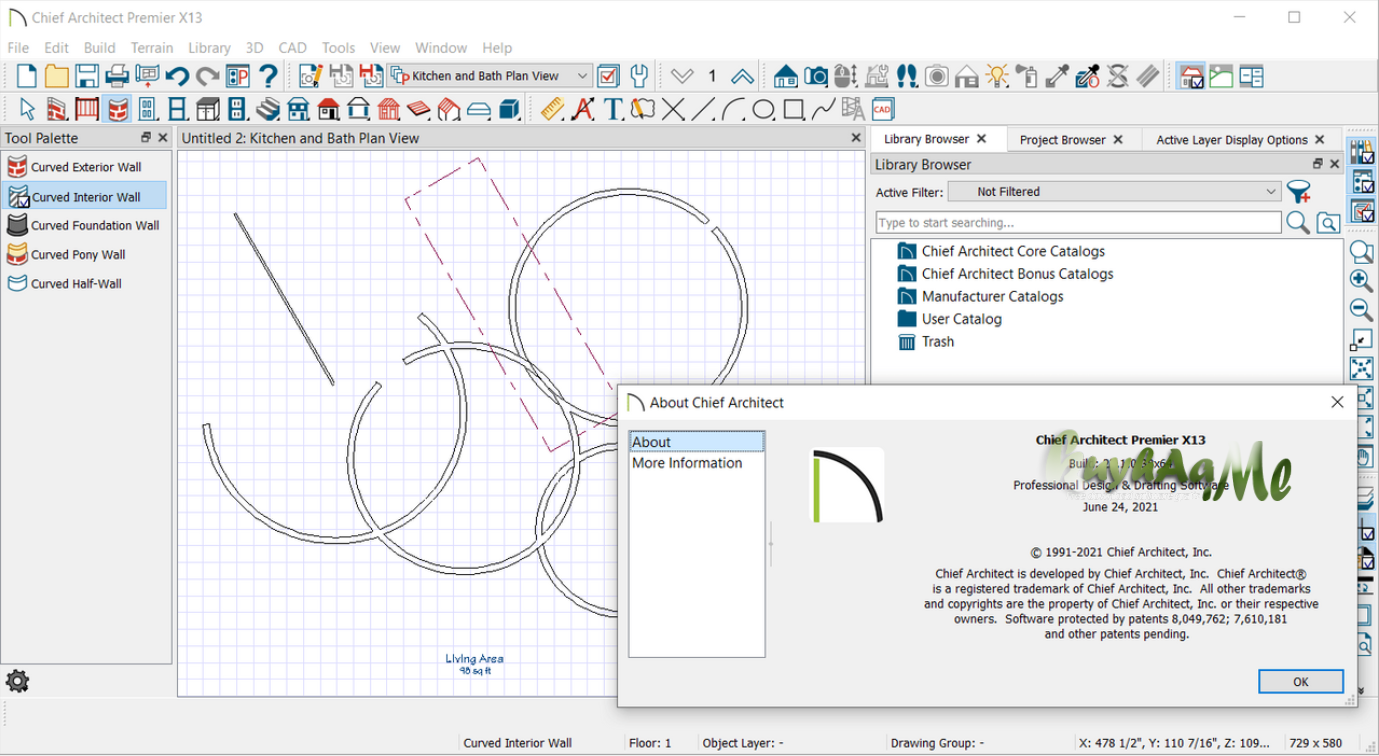The width and height of the screenshot is (1379, 756).
Task: Open the Tool Palette gear settings
Action: (17, 681)
